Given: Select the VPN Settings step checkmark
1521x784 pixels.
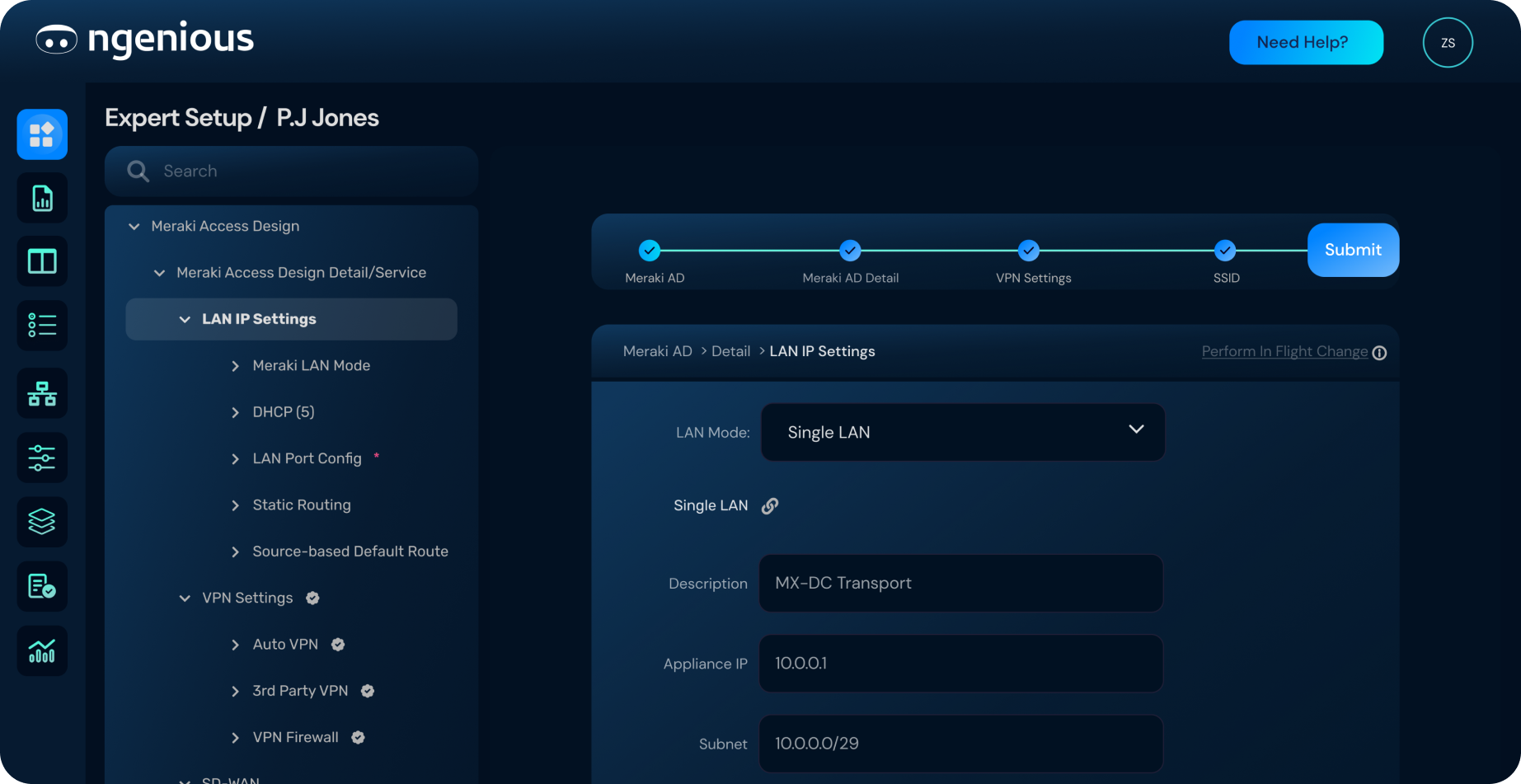Looking at the screenshot, I should pos(1028,250).
